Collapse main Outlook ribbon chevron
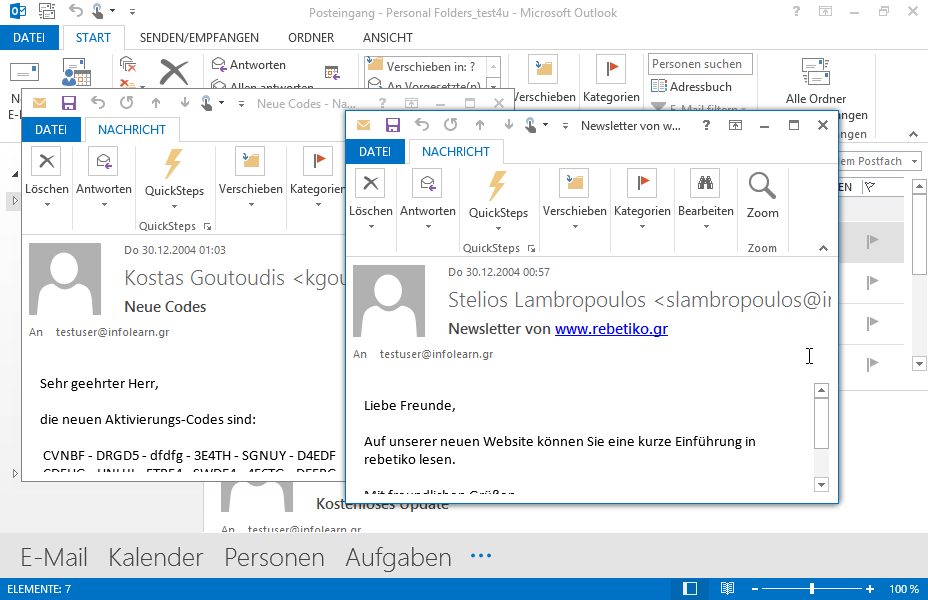The width and height of the screenshot is (928, 600). (x=914, y=134)
